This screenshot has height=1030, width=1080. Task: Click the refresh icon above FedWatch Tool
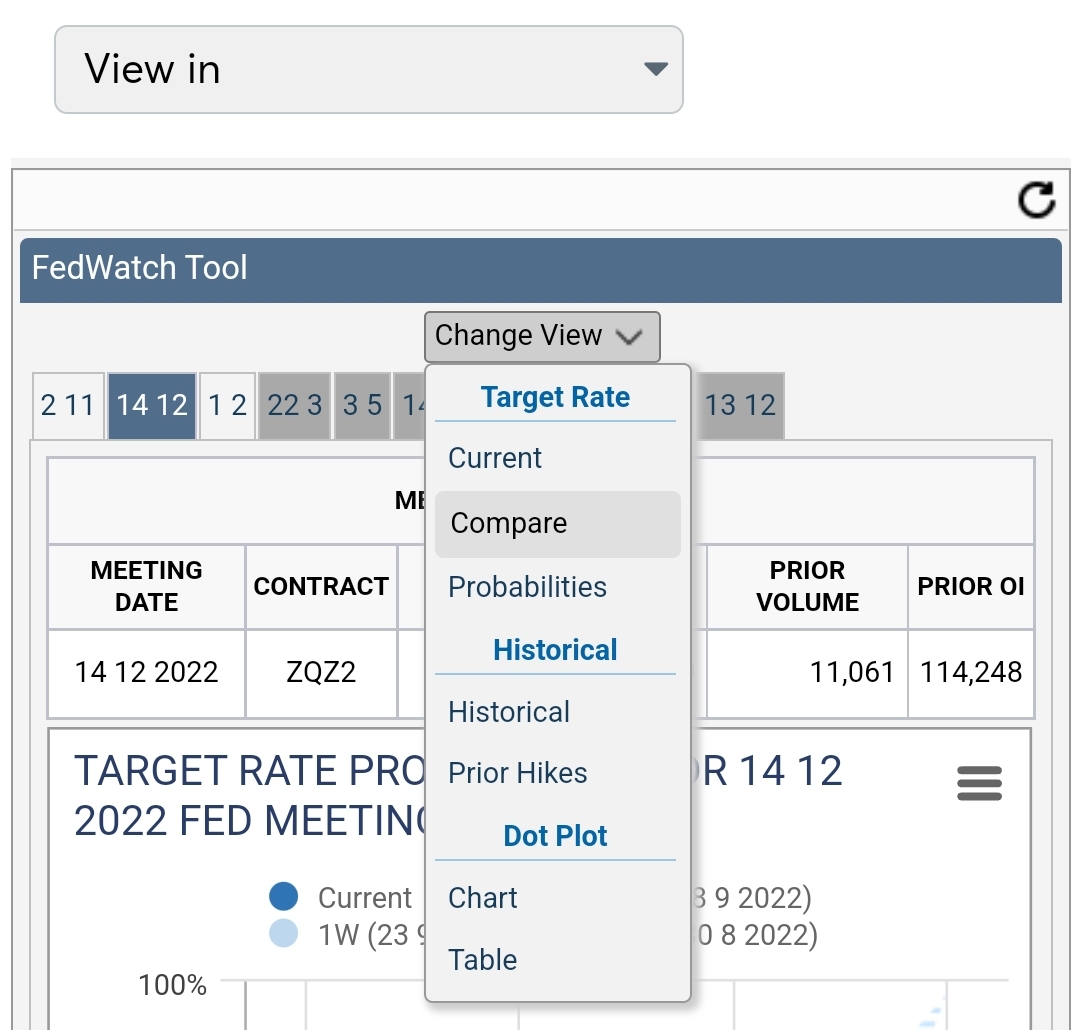point(1037,200)
